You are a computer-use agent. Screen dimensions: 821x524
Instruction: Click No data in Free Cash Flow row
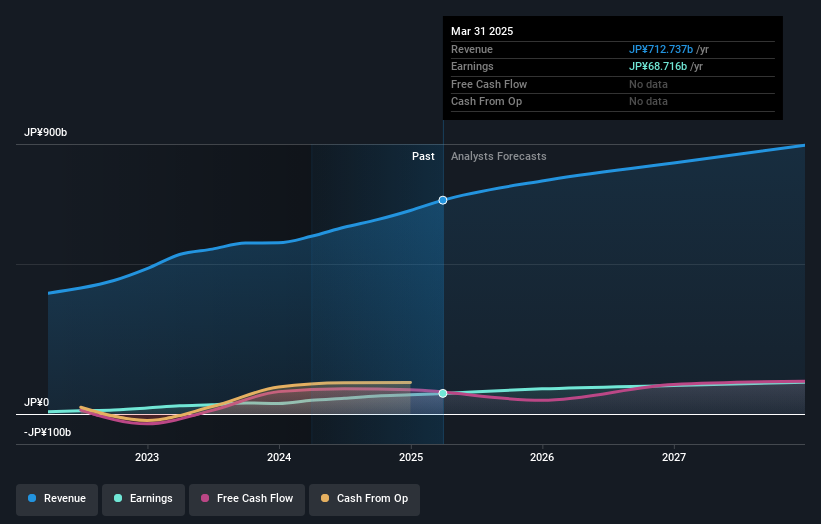tap(648, 84)
